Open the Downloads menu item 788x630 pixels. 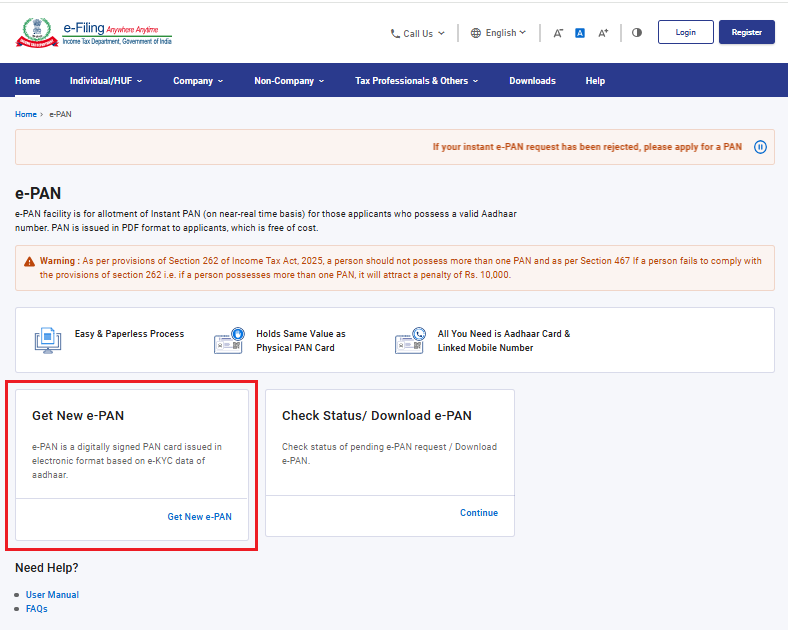click(532, 81)
